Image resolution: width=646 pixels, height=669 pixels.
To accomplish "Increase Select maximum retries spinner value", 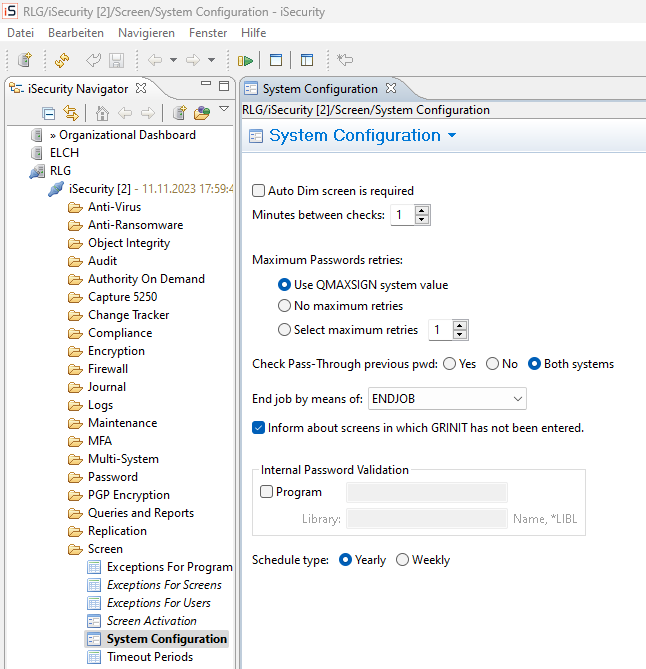I will click(460, 326).
